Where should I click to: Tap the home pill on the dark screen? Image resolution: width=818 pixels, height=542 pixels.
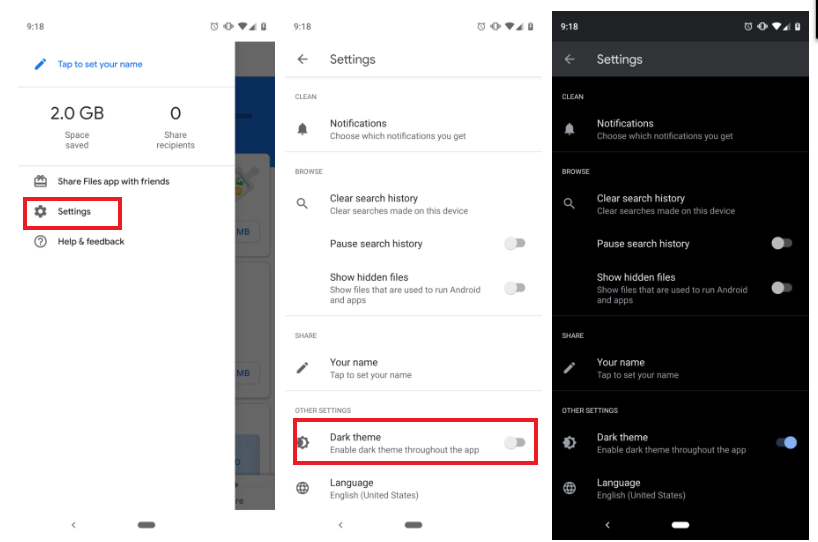pos(680,524)
